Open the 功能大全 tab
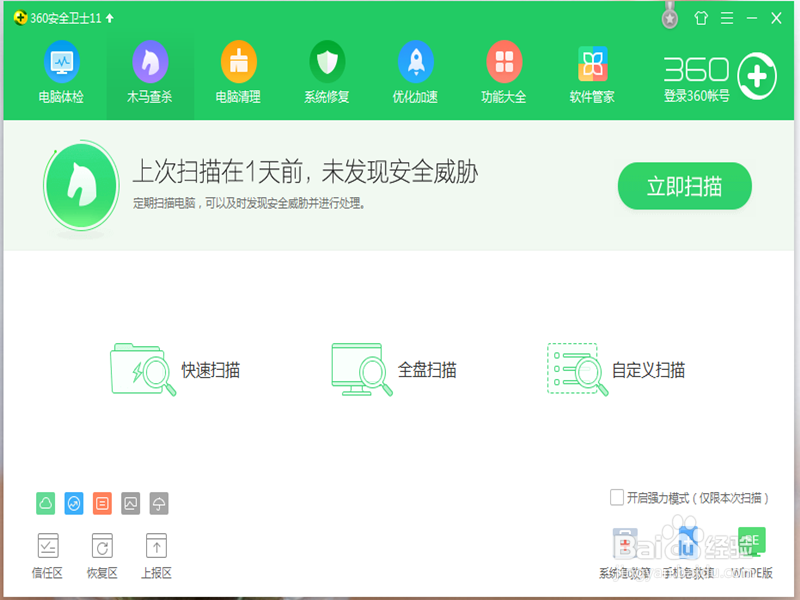Image resolution: width=800 pixels, height=600 pixels. coord(504,72)
